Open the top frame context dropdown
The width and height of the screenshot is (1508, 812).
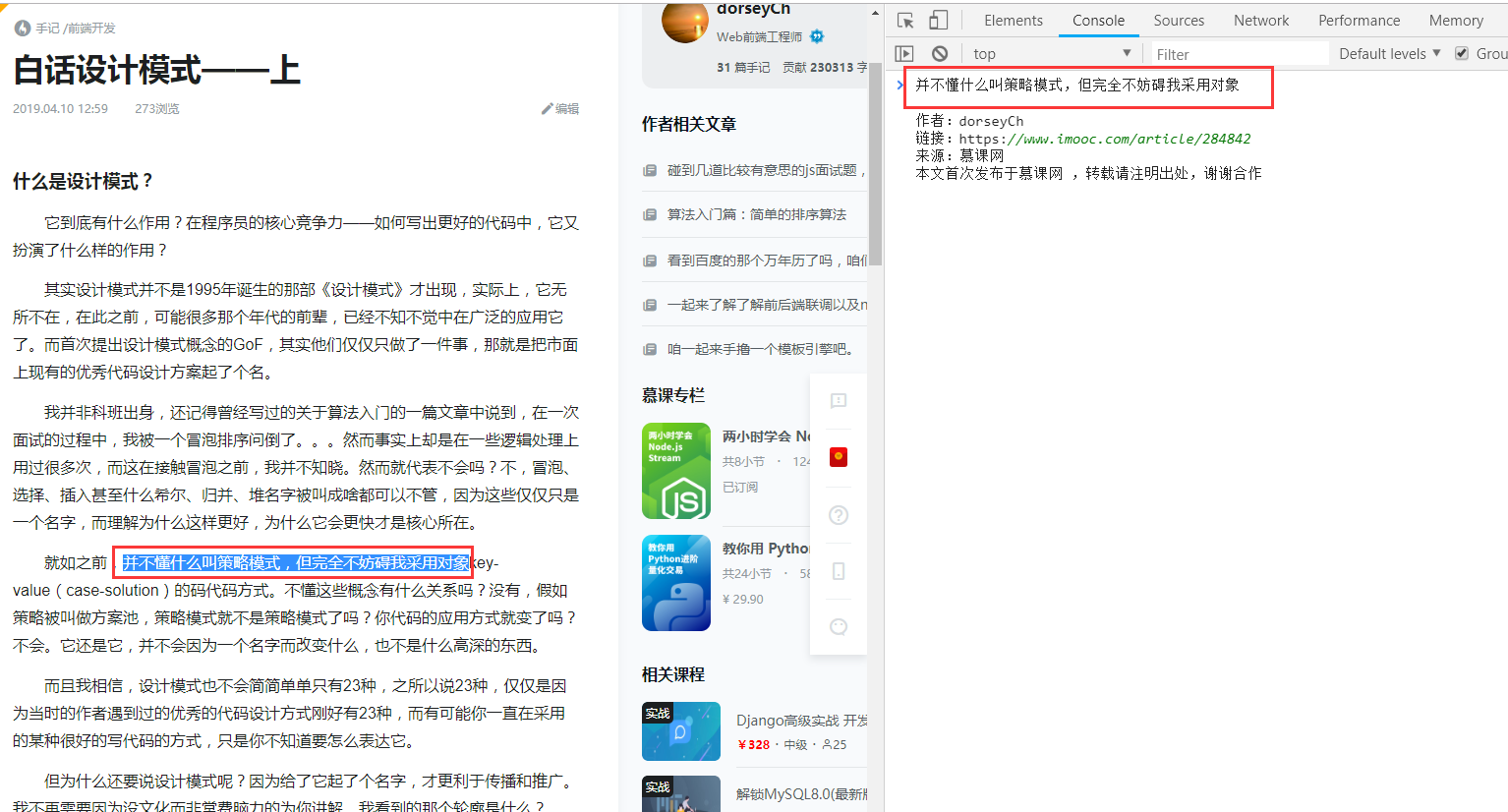tap(1052, 53)
